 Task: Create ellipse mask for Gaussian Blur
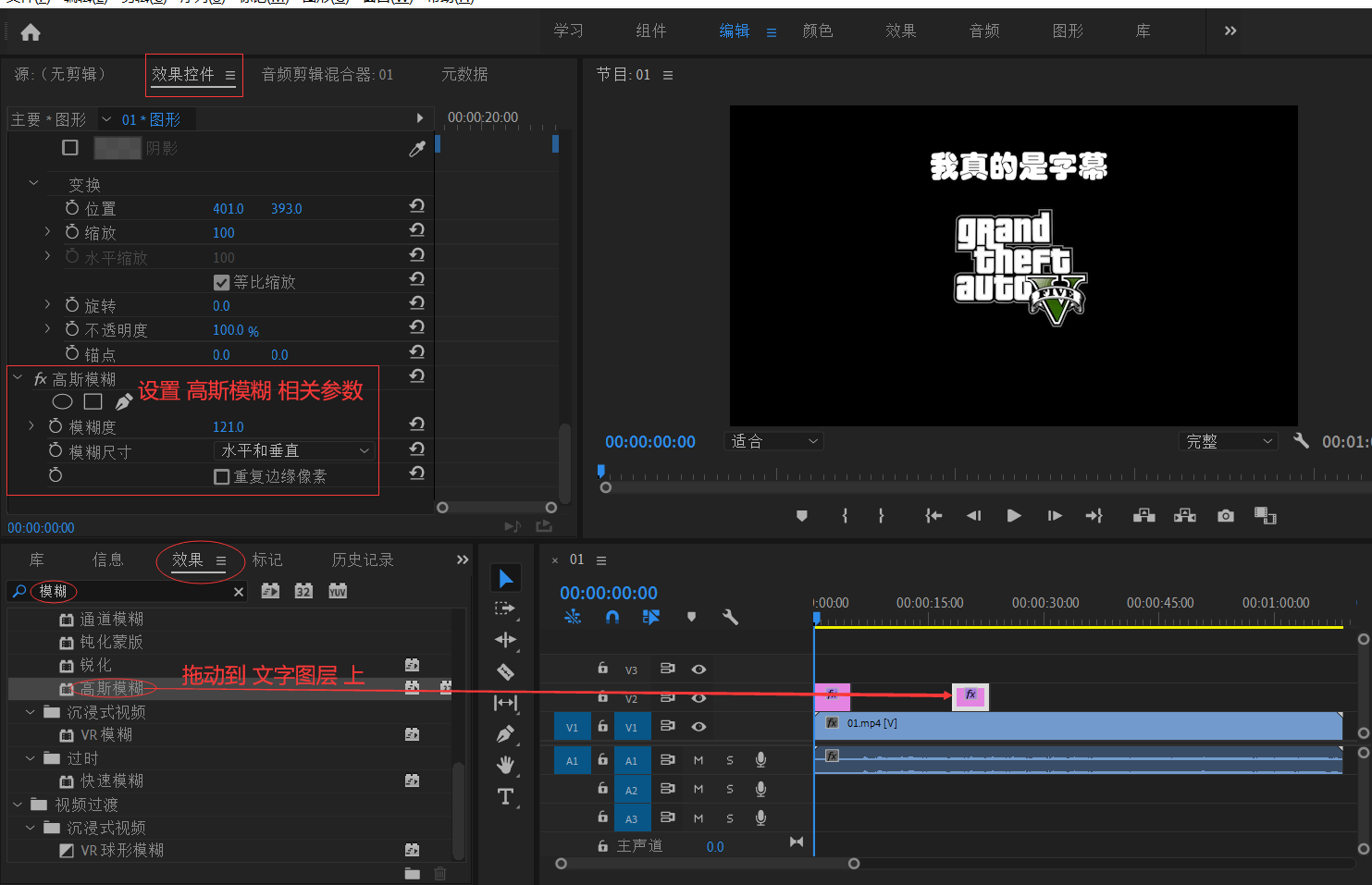coord(62,402)
